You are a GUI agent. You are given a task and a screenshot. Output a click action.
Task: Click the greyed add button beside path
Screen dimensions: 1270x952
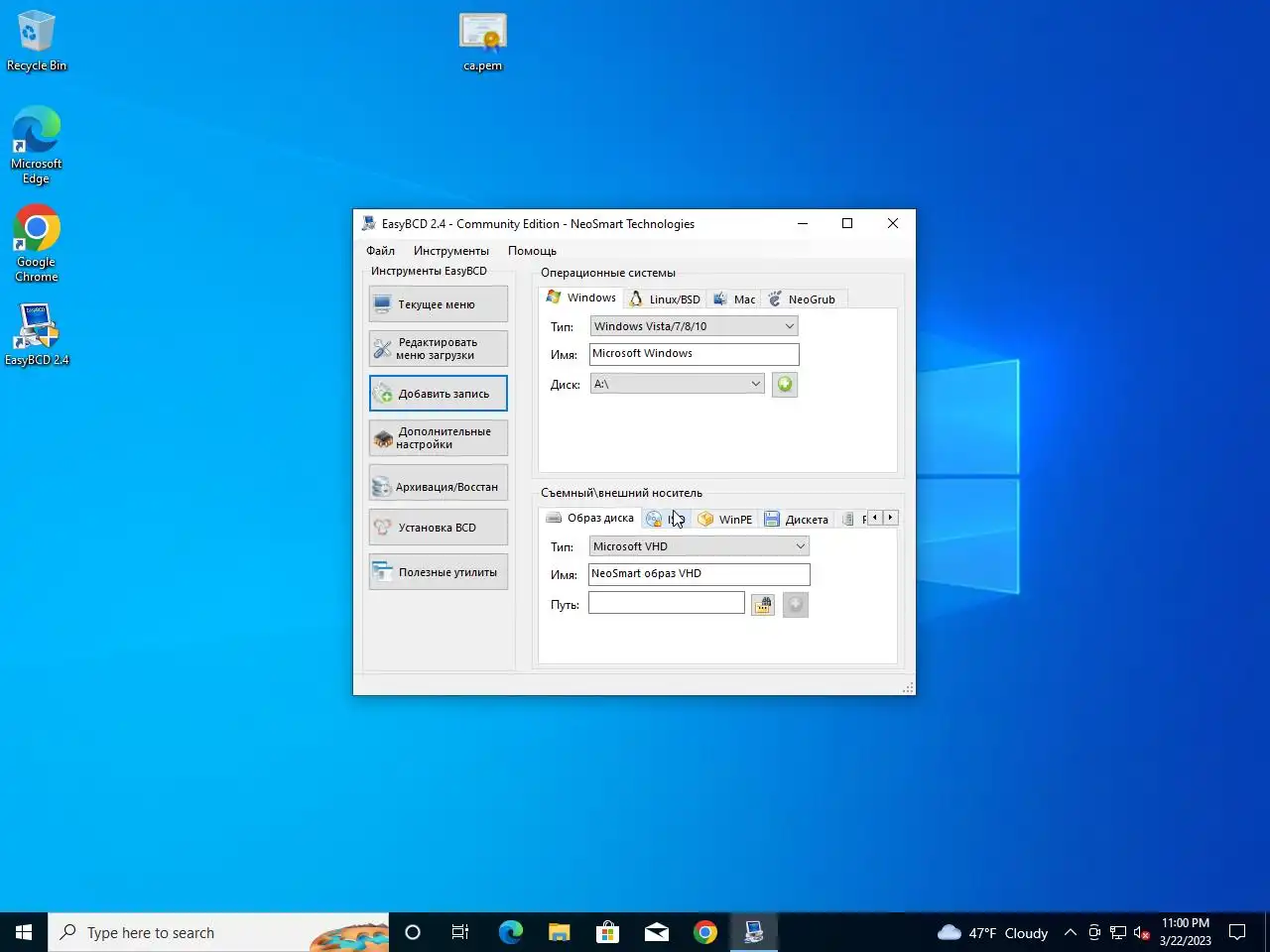click(796, 605)
